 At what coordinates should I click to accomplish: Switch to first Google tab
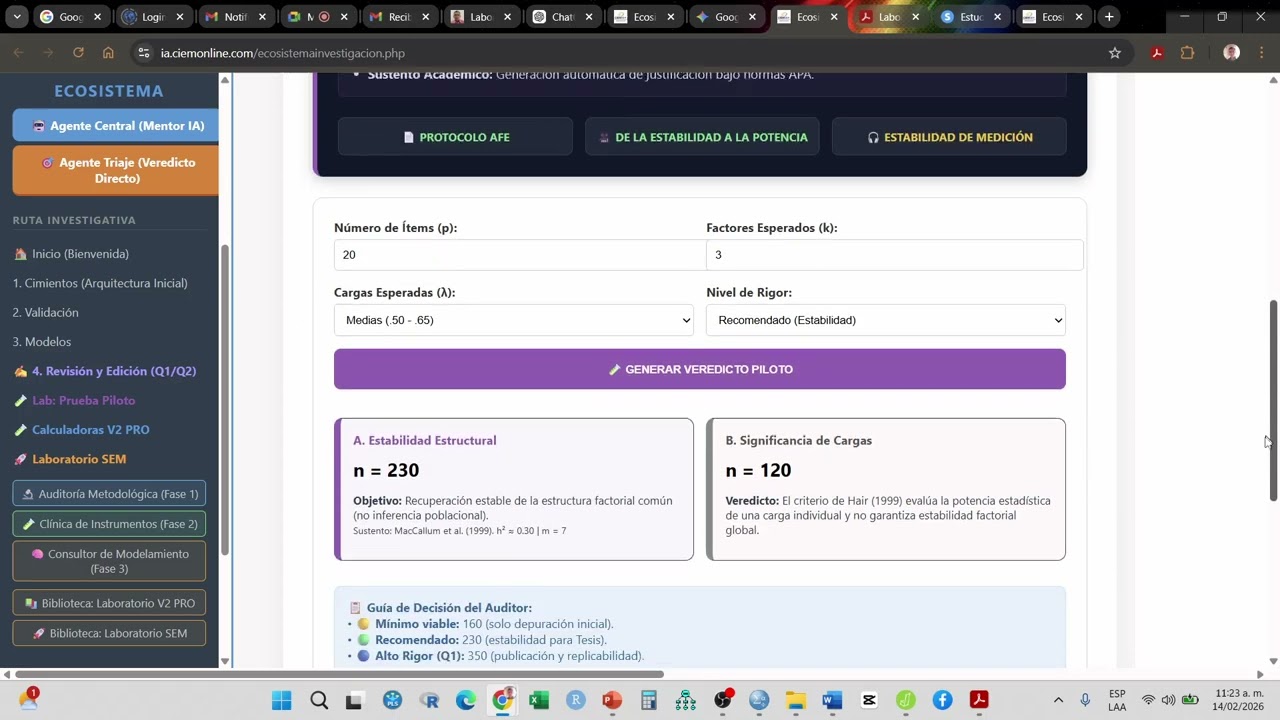coord(70,17)
